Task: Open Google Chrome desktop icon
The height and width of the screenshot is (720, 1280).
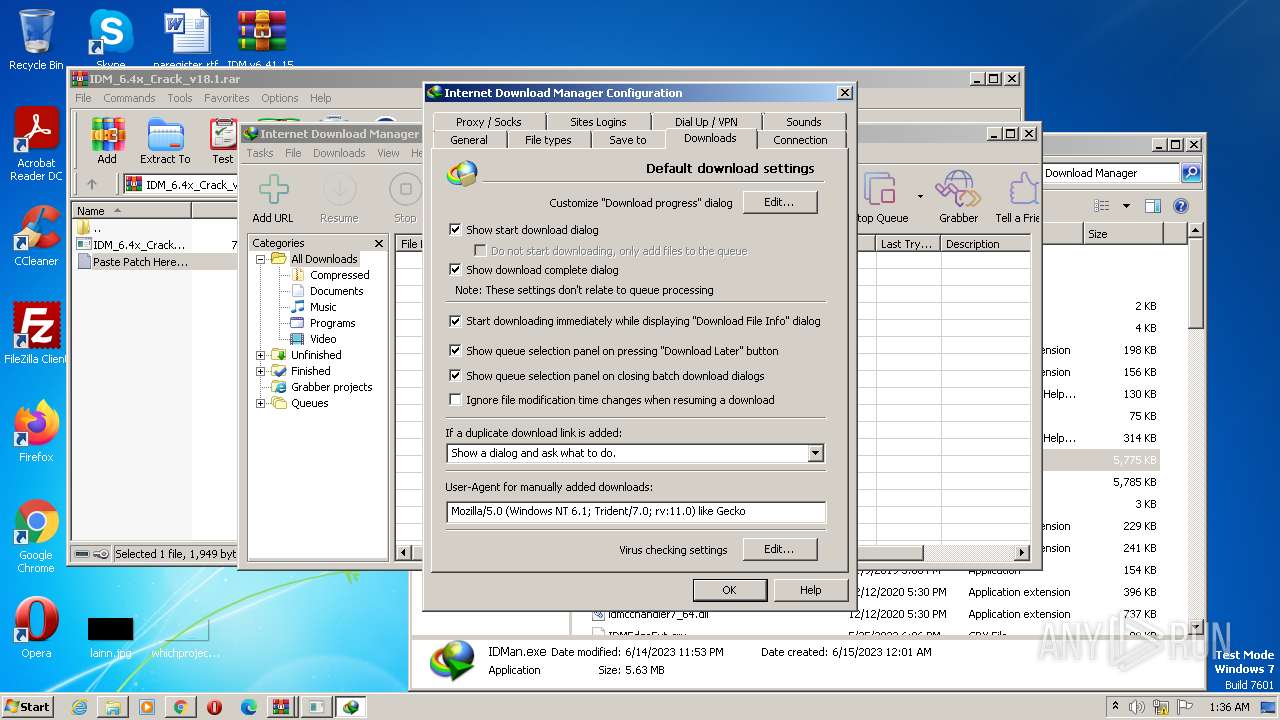Action: pos(36,537)
